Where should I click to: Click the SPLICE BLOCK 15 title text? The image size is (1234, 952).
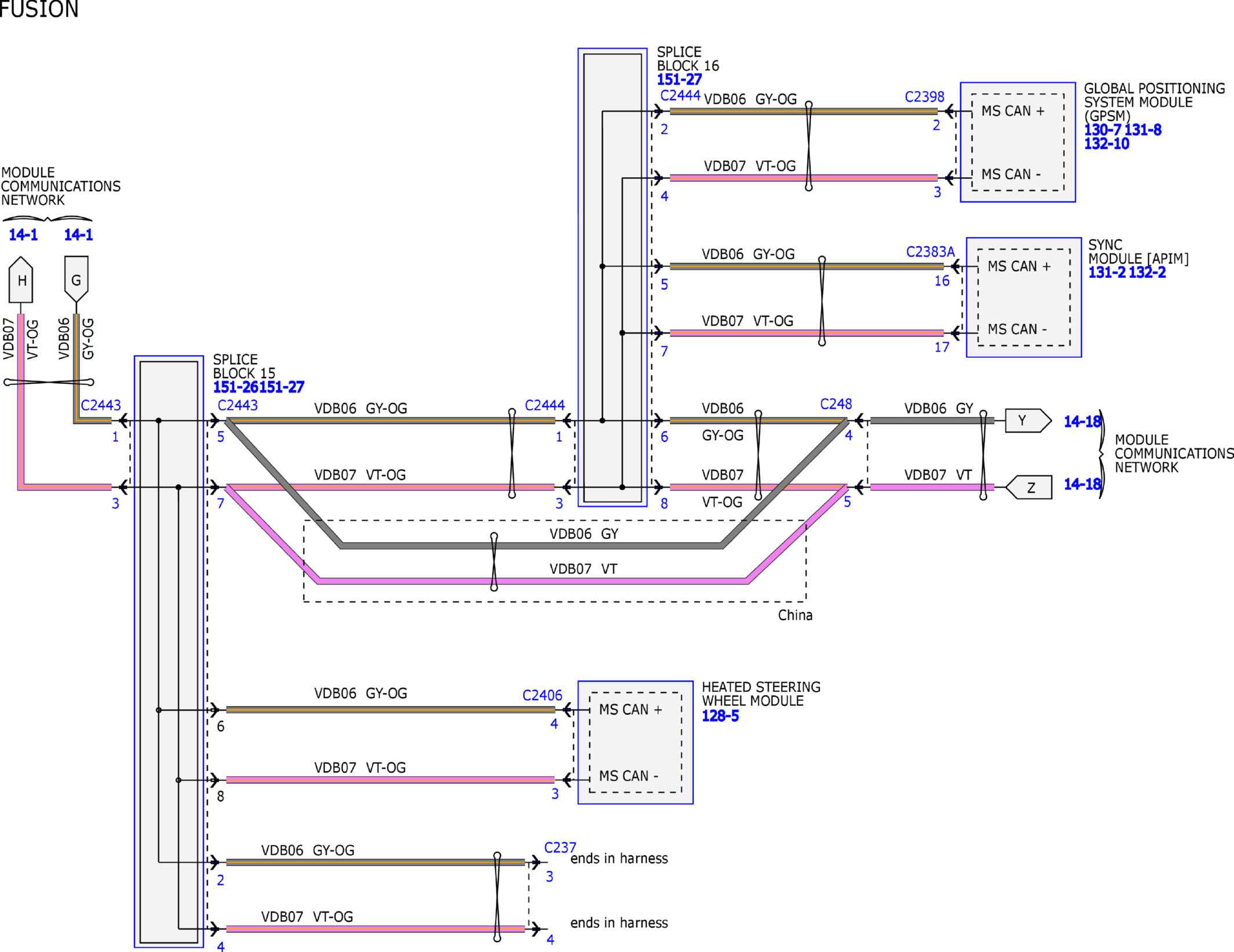244,366
